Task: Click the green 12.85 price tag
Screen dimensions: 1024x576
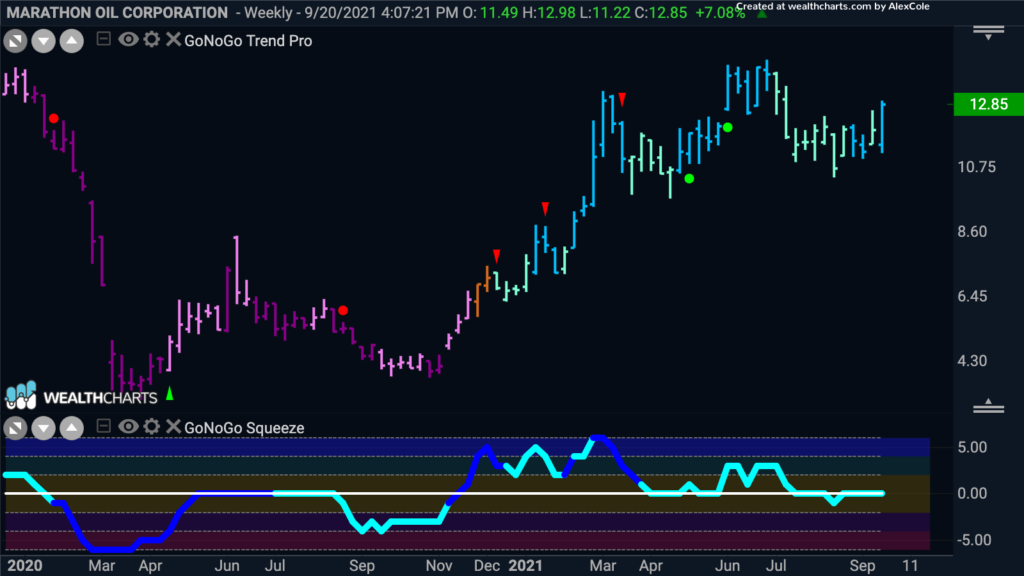Action: click(989, 104)
